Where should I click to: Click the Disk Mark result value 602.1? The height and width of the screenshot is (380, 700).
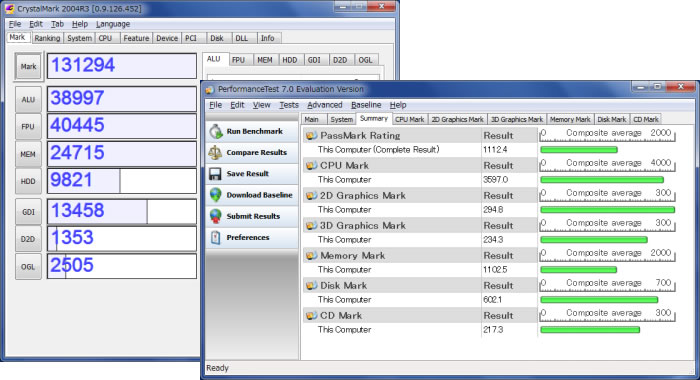point(493,300)
